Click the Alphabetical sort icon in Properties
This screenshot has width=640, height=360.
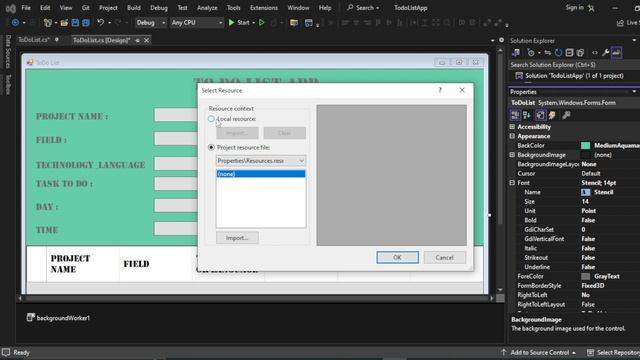tap(527, 115)
